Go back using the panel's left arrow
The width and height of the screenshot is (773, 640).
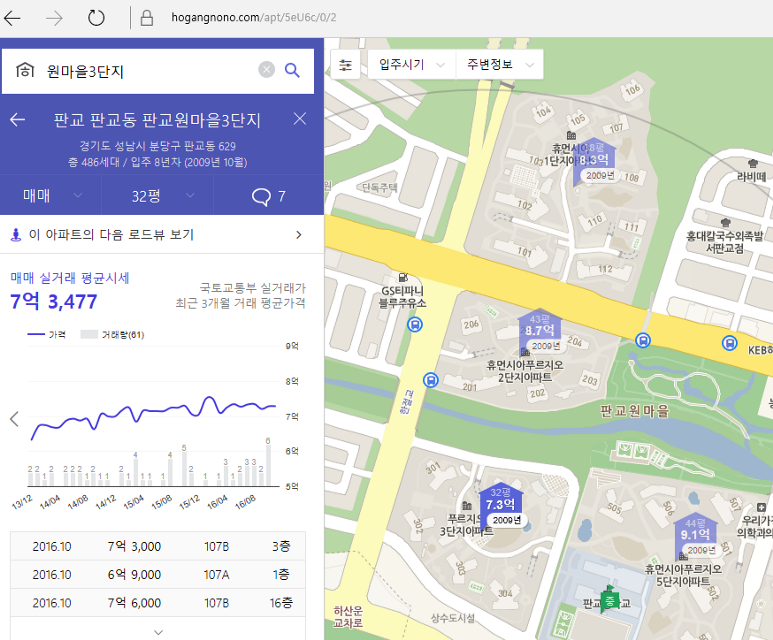point(17,120)
